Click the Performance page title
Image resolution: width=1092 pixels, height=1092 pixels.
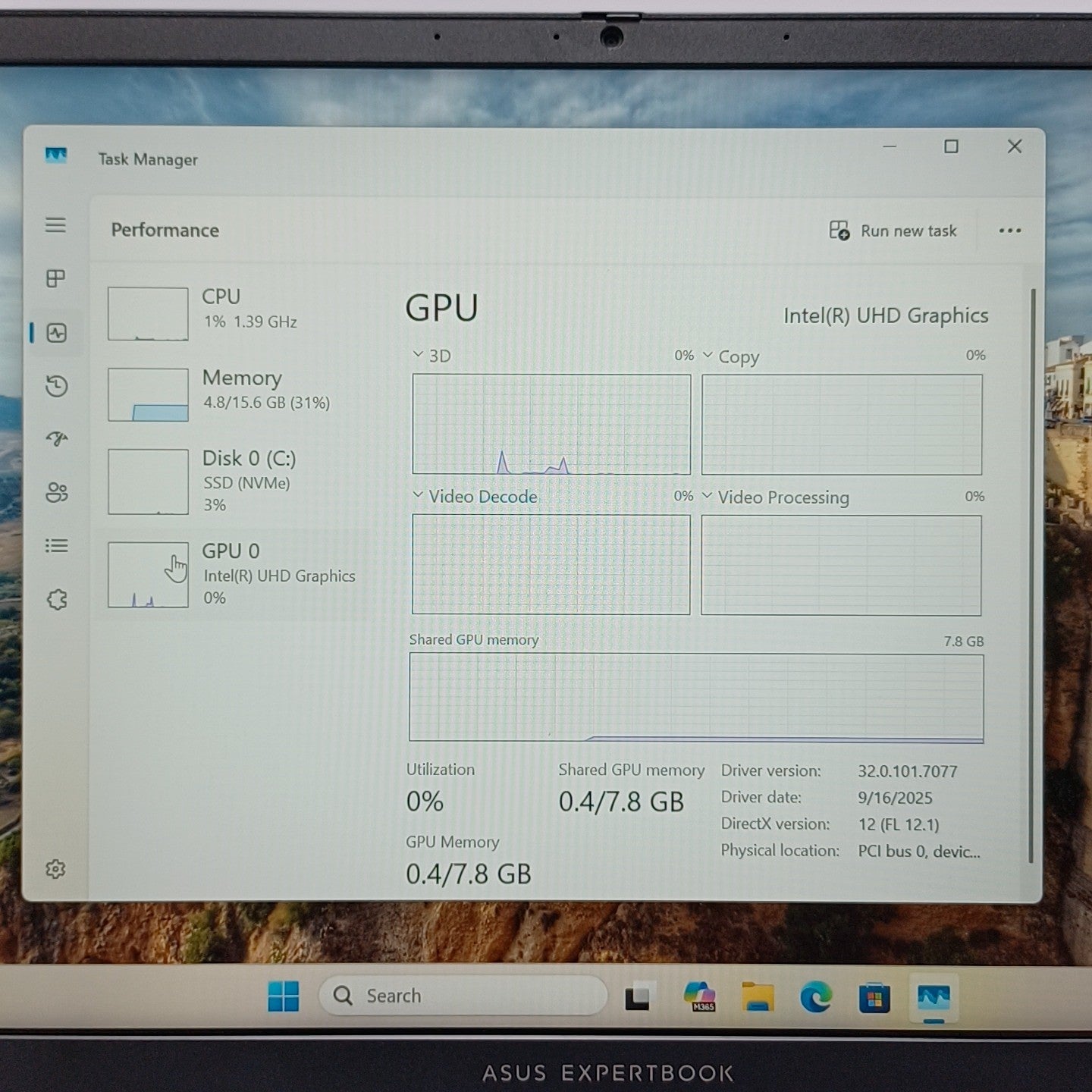click(165, 231)
